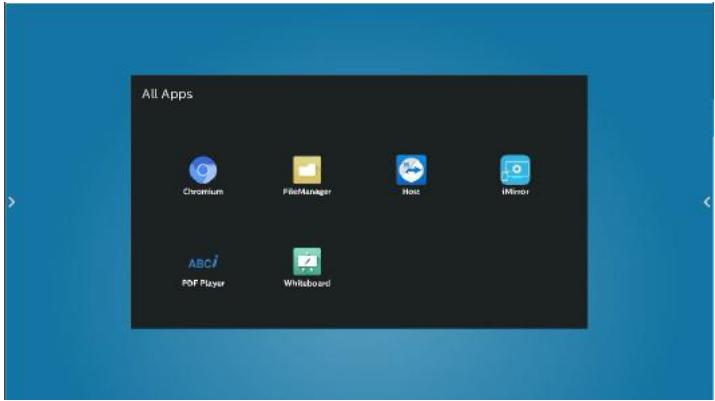Viewport: 715px width, 401px height.
Task: Click the Whiteboard label text
Action: click(x=307, y=283)
